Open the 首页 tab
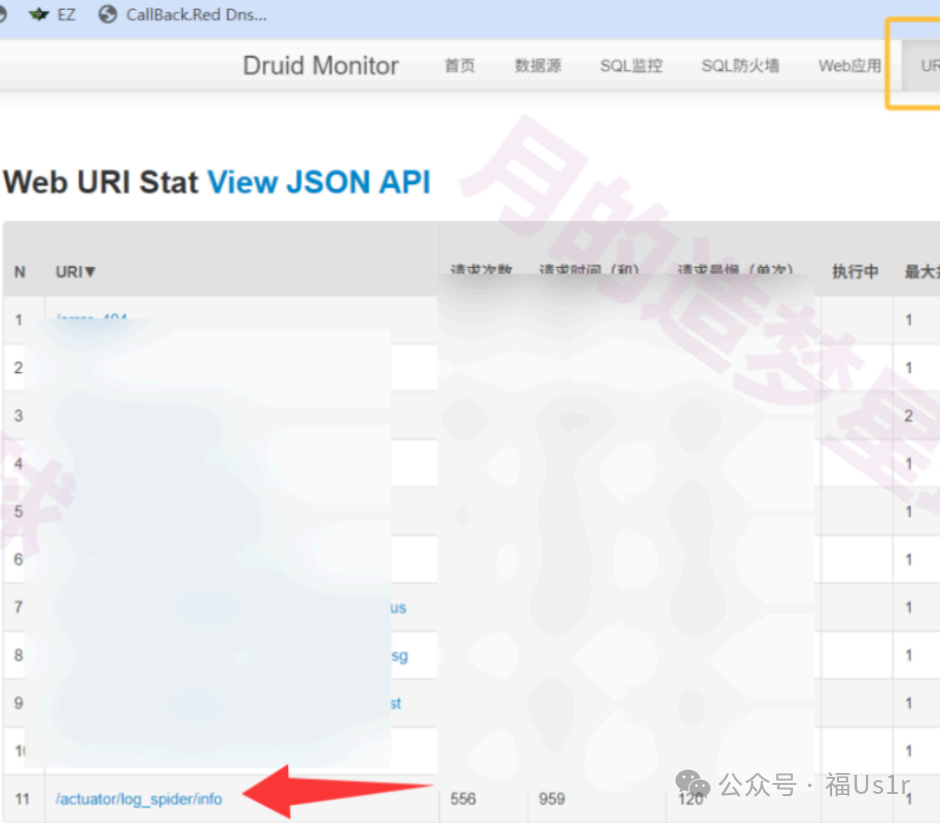This screenshot has height=823, width=940. 460,65
